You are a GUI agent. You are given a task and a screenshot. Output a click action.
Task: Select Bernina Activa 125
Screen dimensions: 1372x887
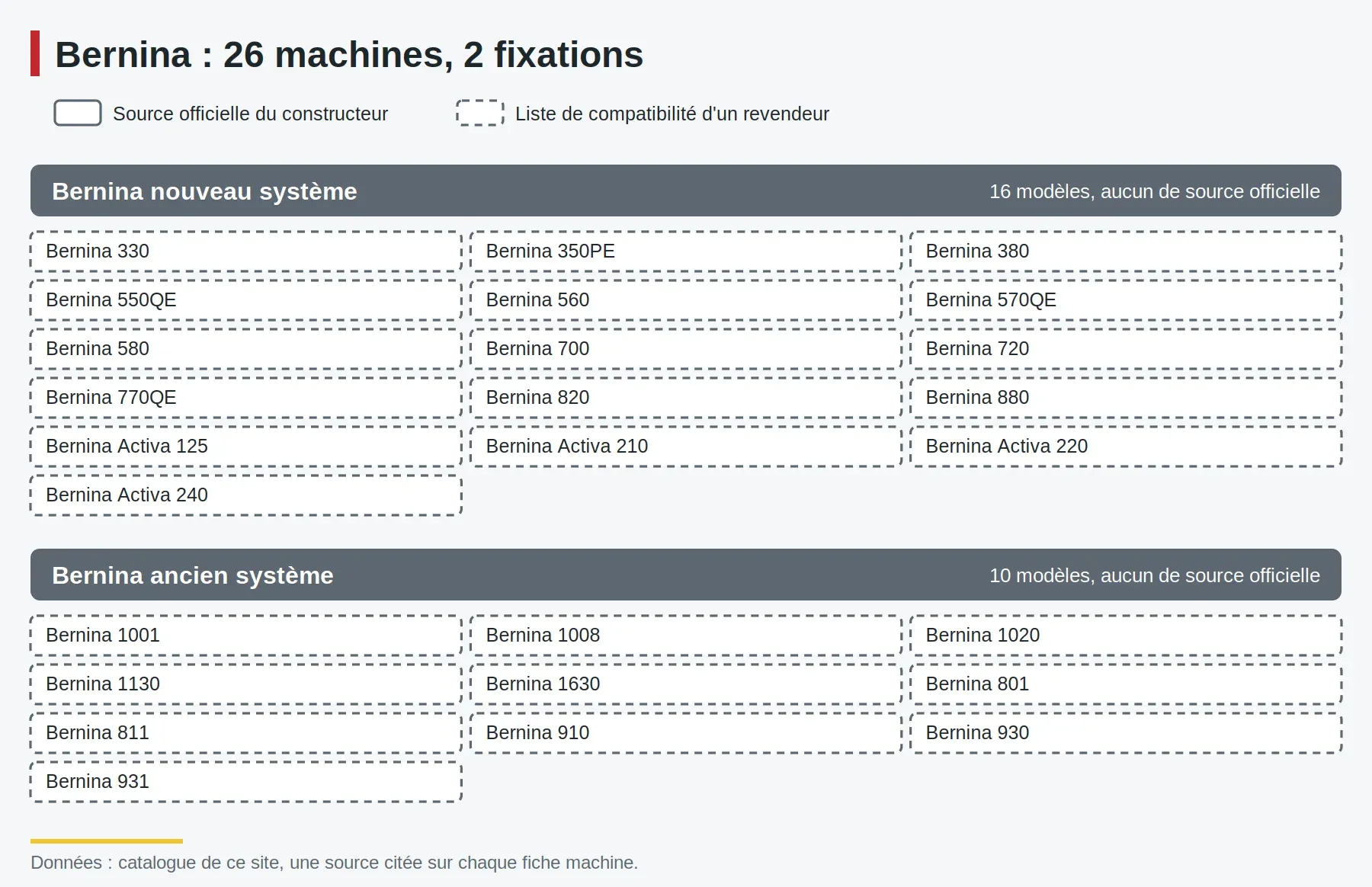pos(246,447)
